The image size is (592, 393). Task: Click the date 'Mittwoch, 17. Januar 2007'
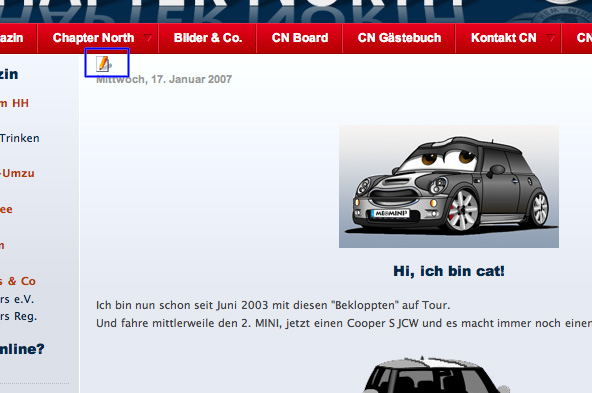point(164,79)
